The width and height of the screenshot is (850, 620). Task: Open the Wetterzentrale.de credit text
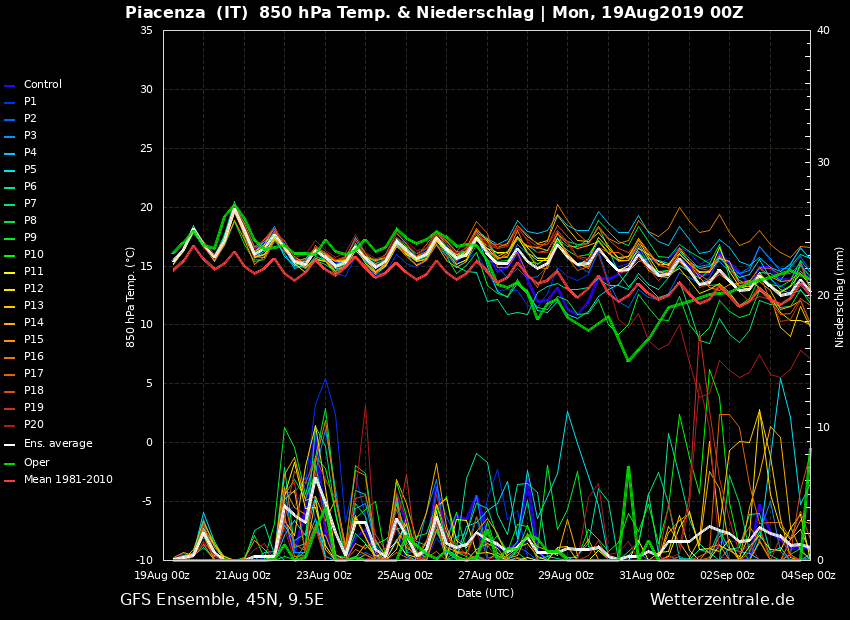[722, 600]
